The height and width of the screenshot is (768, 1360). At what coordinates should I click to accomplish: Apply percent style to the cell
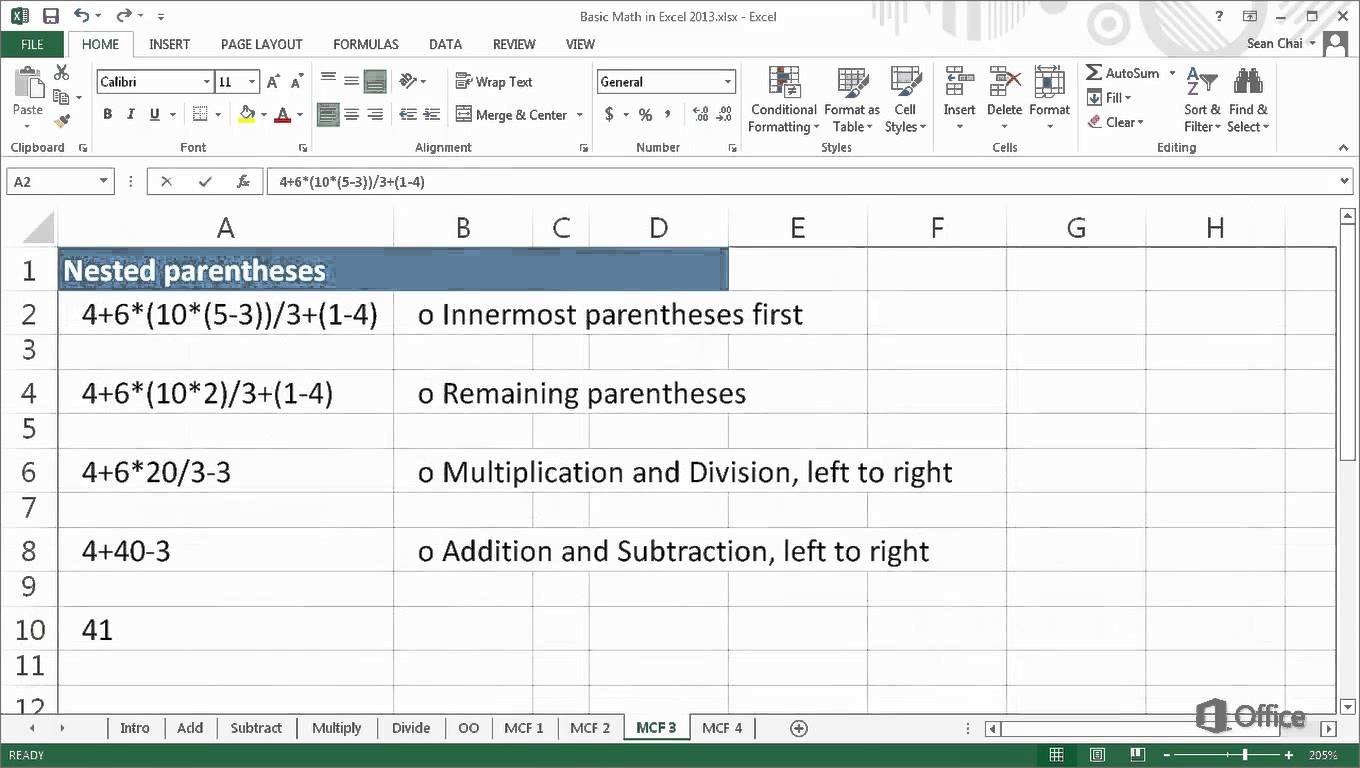[645, 115]
